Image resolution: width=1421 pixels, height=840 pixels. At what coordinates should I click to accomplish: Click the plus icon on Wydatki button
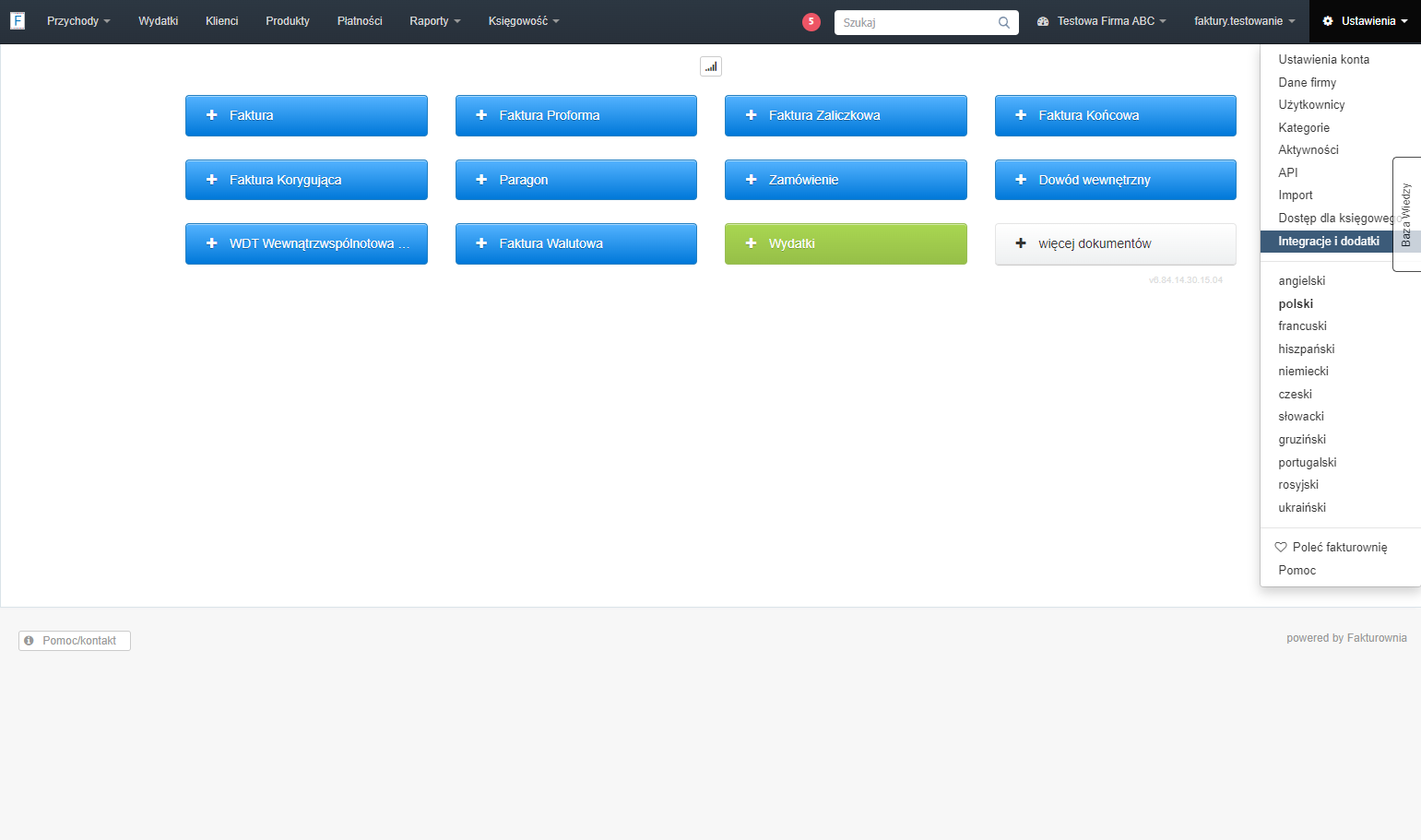point(751,243)
